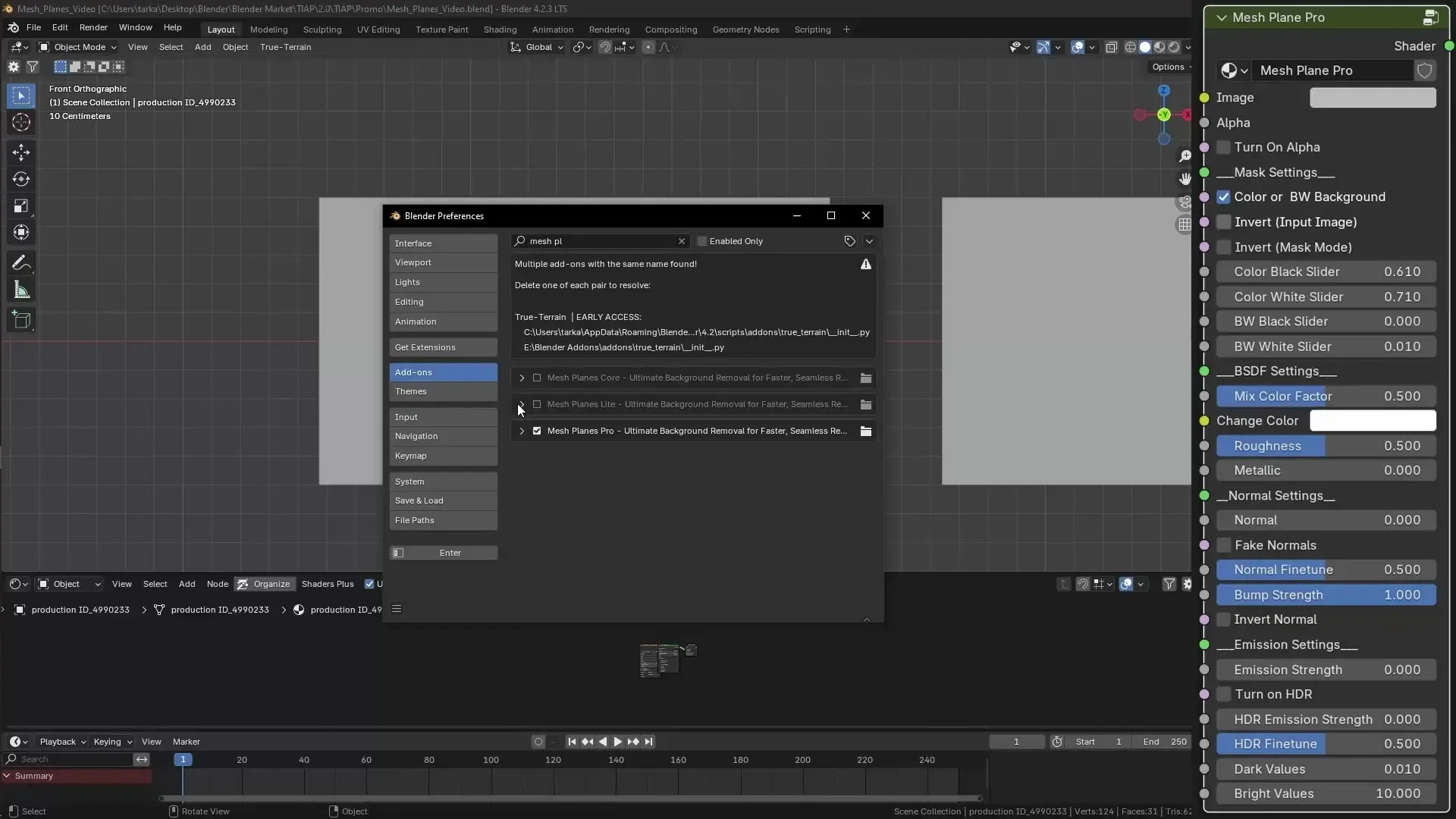Screen dimensions: 1456x819
Task: Click the End frame field
Action: tap(1165, 742)
